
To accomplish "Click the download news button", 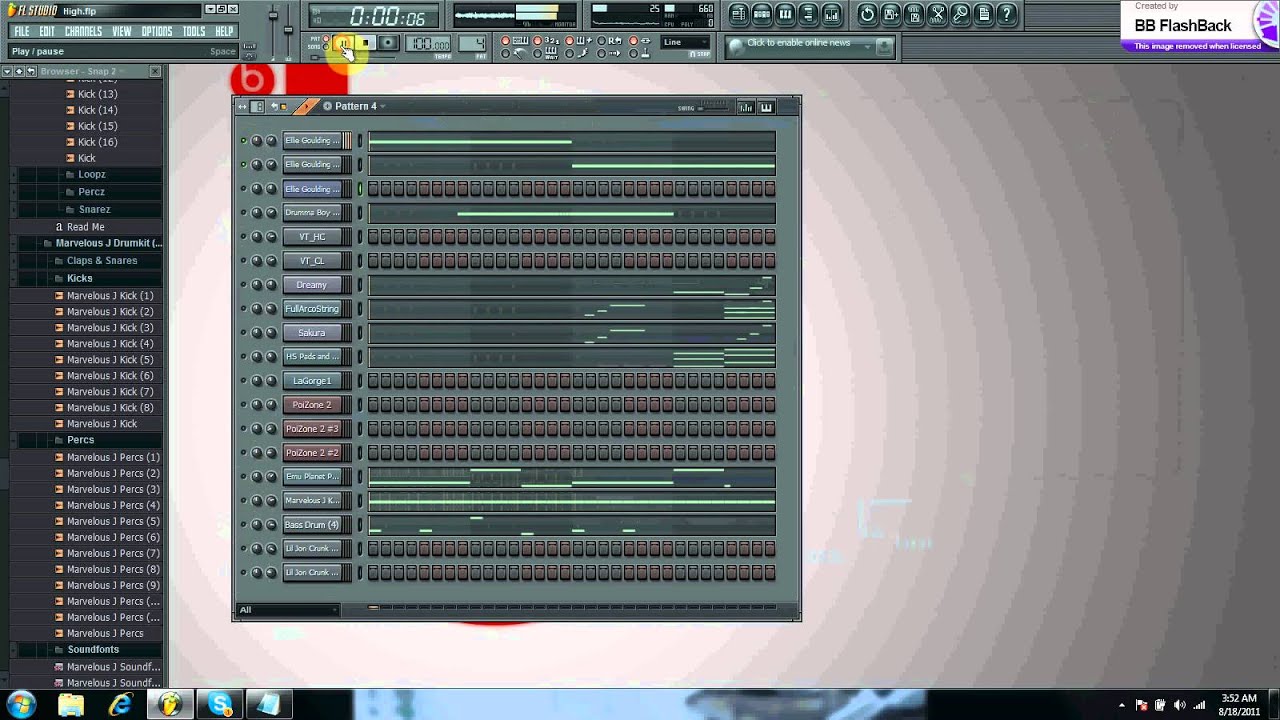I will [x=883, y=46].
